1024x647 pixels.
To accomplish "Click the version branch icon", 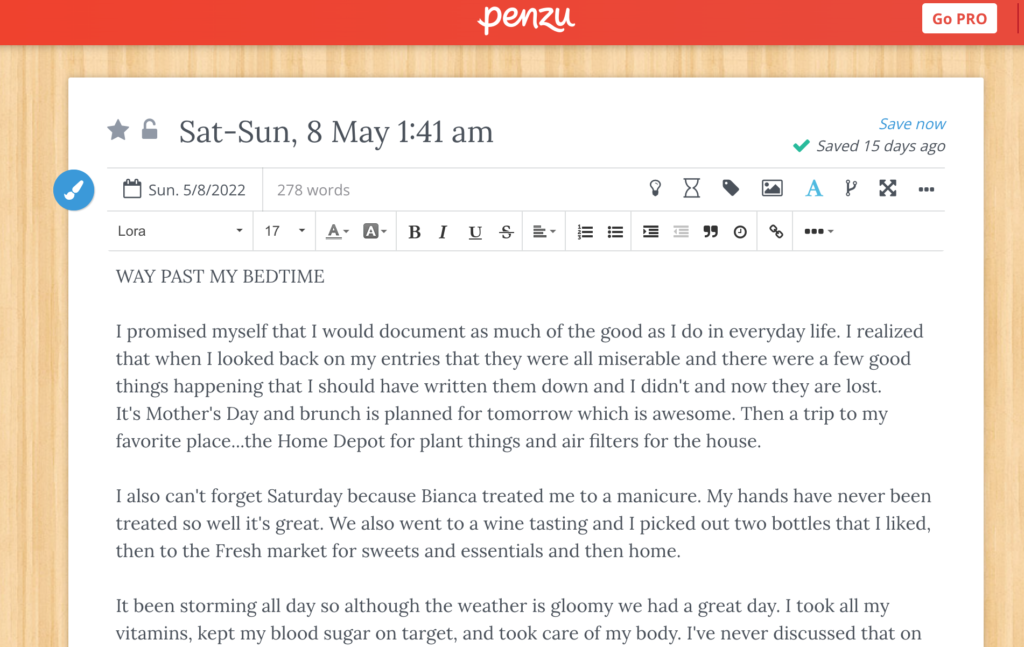I will tap(851, 188).
